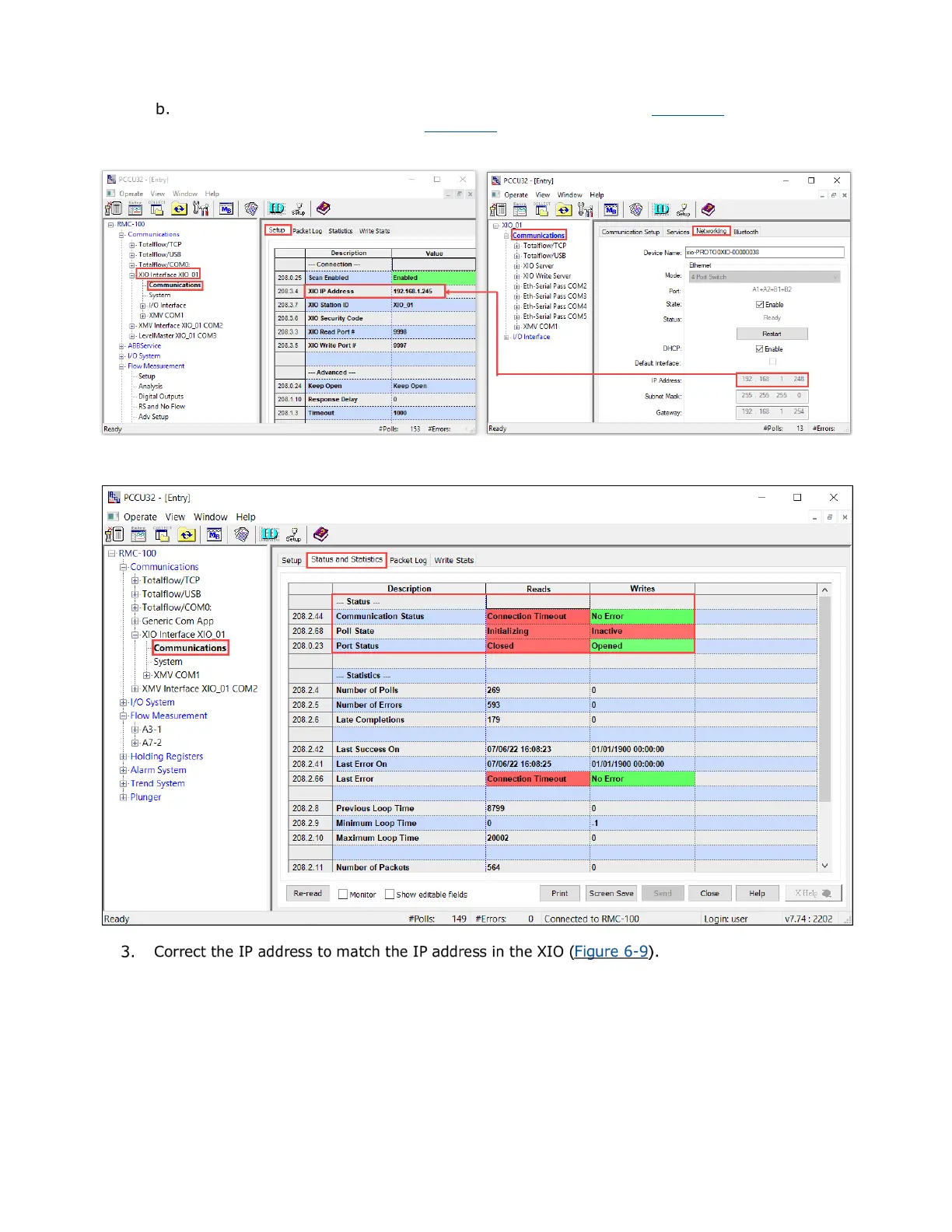Select the XIO Write Server tree item

[x=547, y=276]
